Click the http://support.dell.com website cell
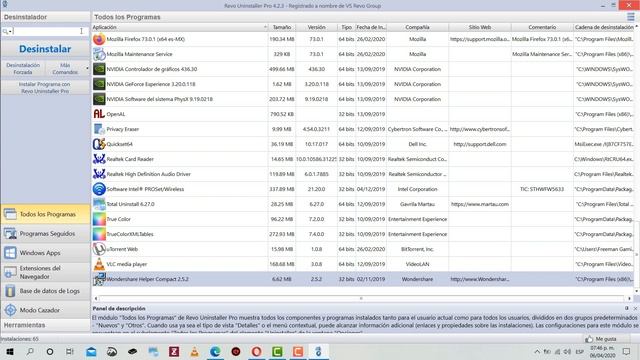The height and width of the screenshot is (360, 640). pyautogui.click(x=480, y=144)
